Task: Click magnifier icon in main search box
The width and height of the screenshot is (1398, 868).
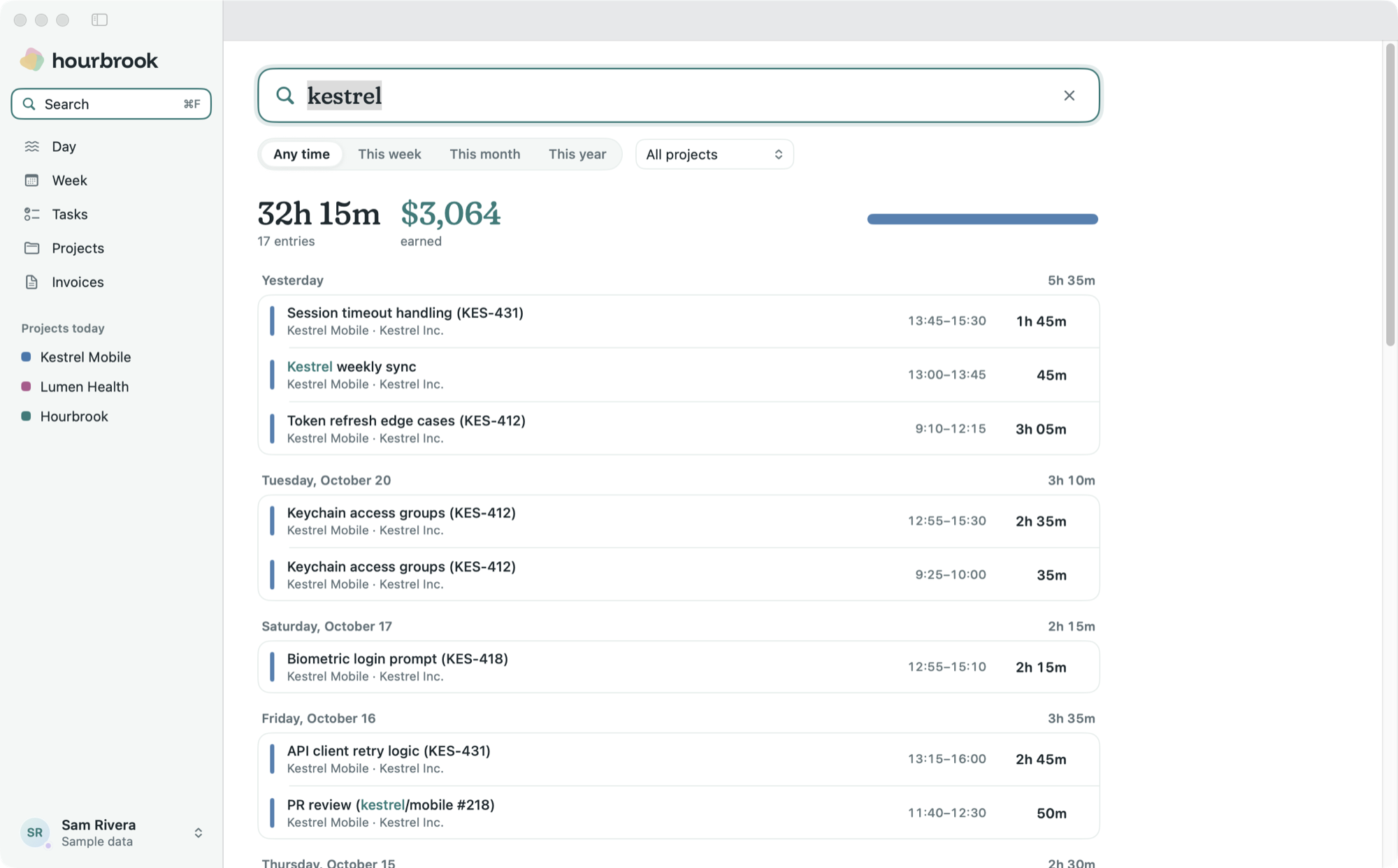Action: [284, 95]
